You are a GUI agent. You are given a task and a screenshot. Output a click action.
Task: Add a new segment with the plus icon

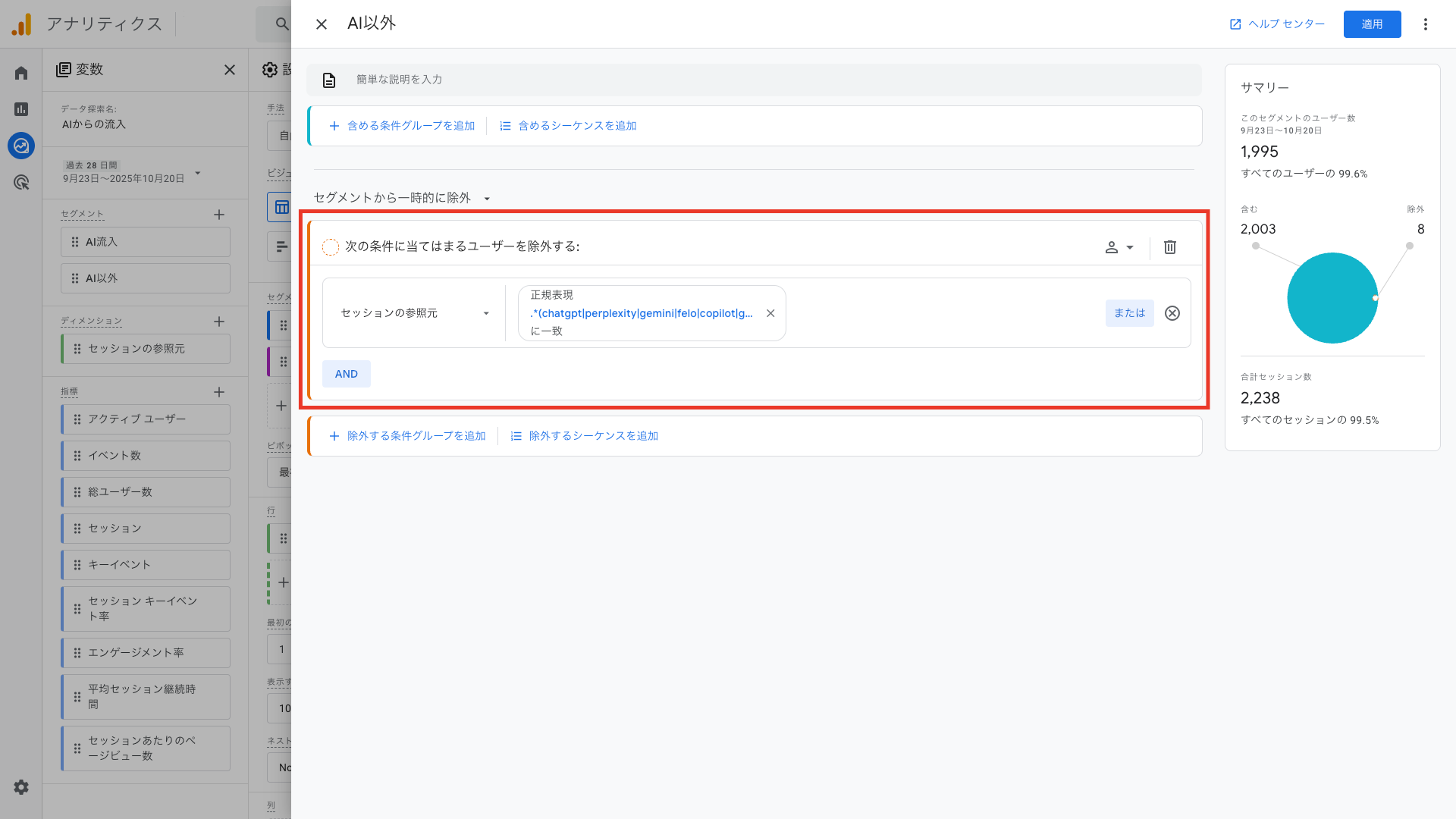[x=219, y=215]
